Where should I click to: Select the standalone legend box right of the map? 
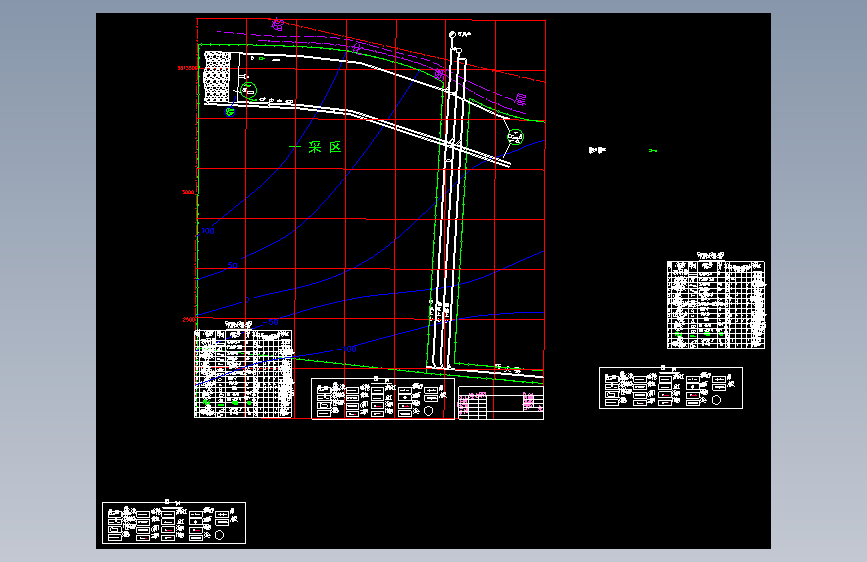pyautogui.click(x=671, y=388)
